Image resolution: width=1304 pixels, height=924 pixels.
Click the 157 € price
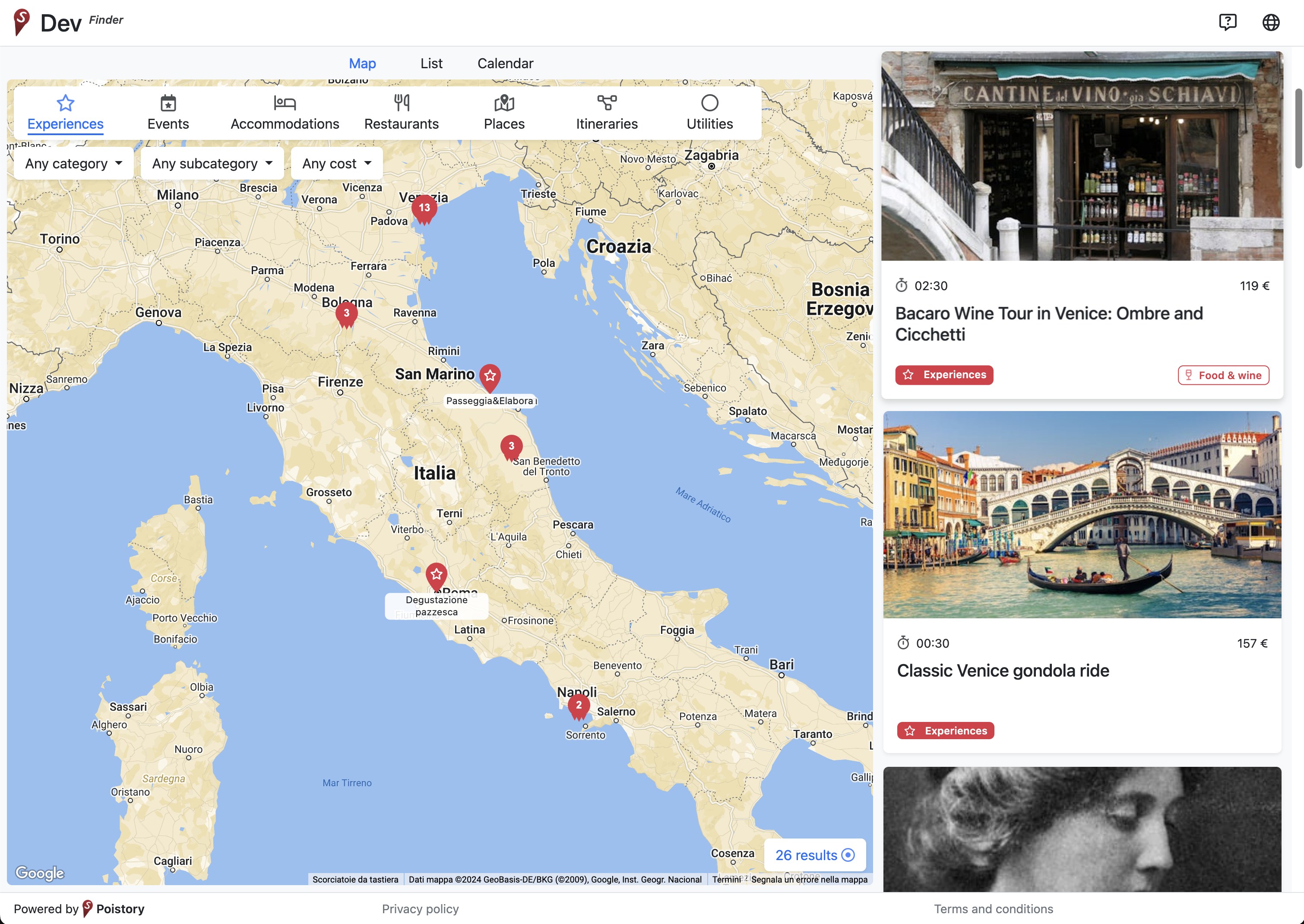tap(1252, 643)
